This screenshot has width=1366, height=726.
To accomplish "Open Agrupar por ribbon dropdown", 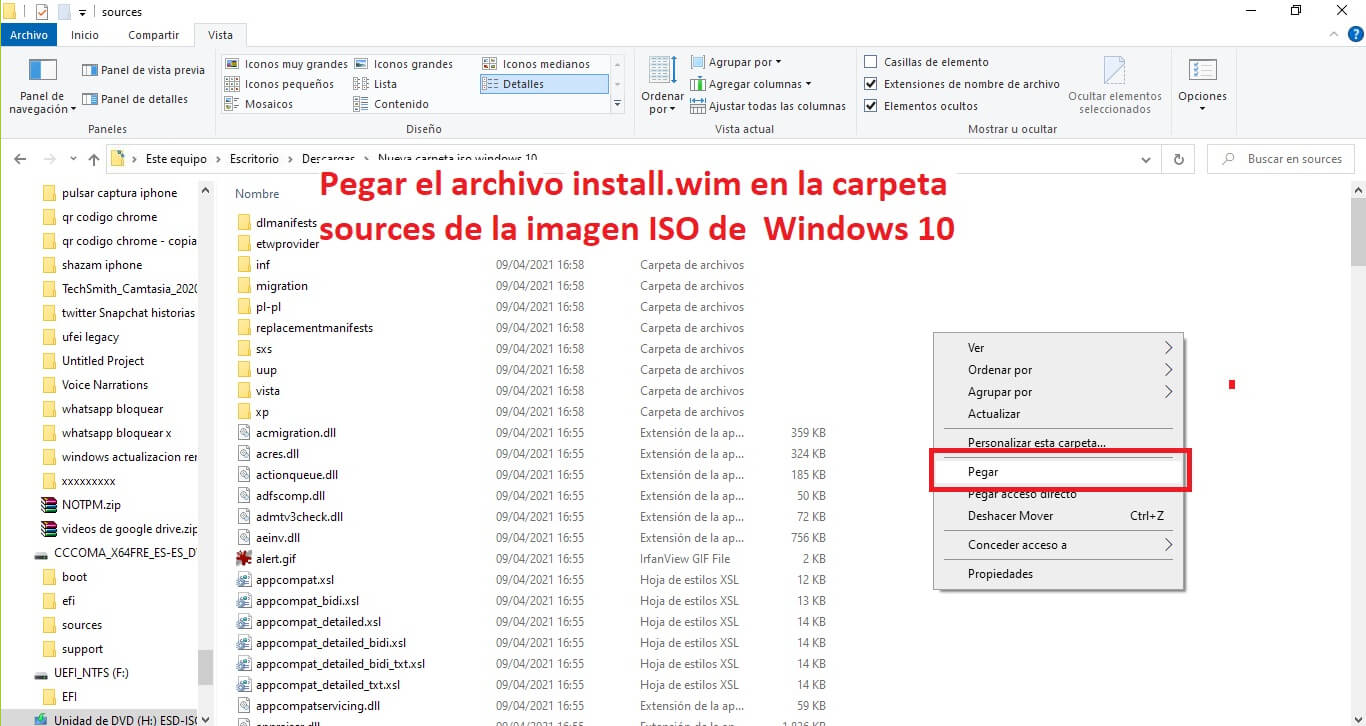I will [736, 62].
